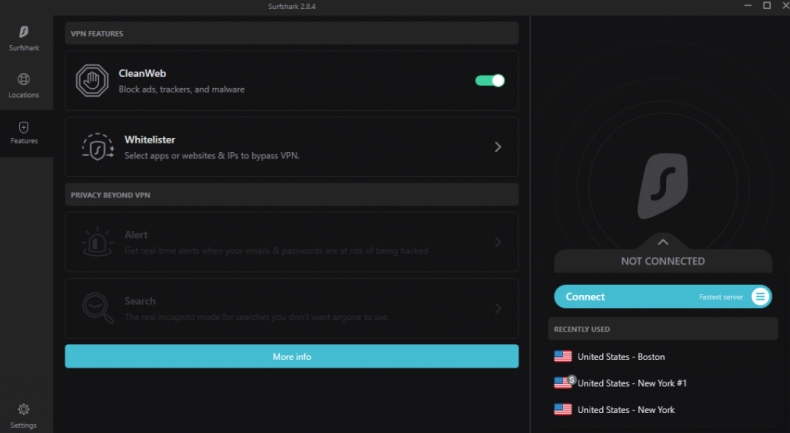Open the server list menu icon on Connect

pos(760,296)
